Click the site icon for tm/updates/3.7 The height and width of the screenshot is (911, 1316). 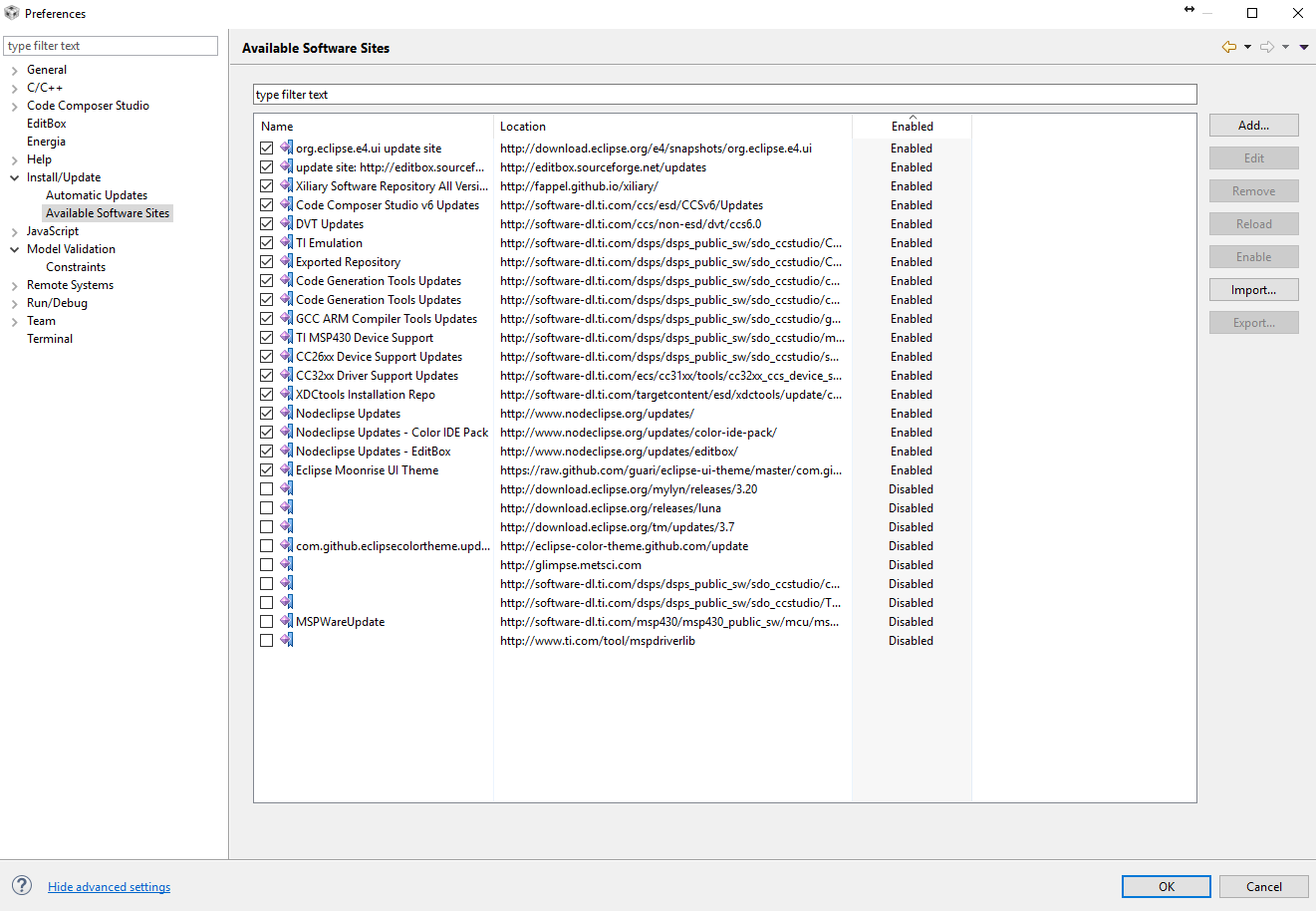tap(286, 526)
